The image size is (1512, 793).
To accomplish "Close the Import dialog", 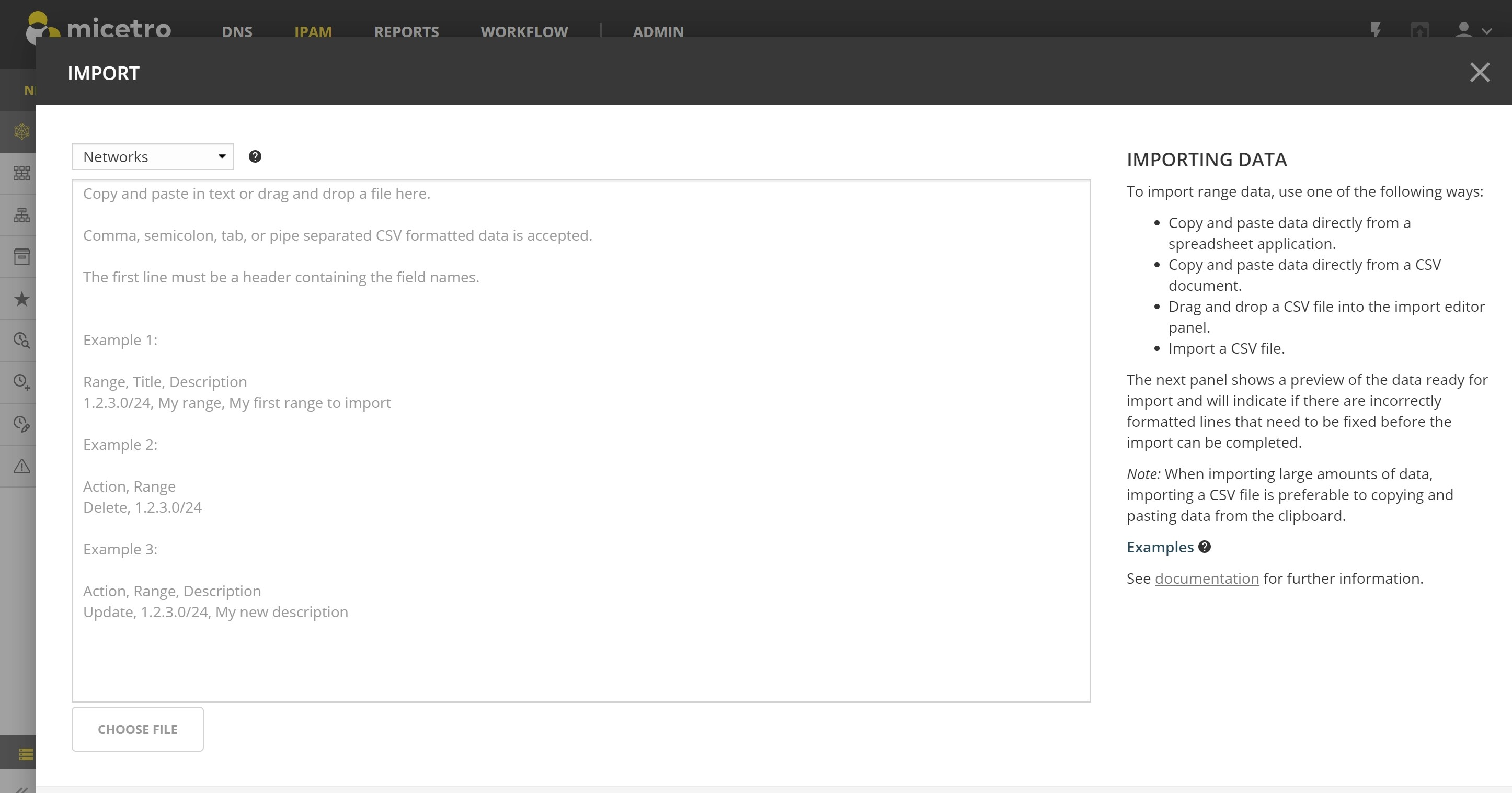I will point(1480,73).
